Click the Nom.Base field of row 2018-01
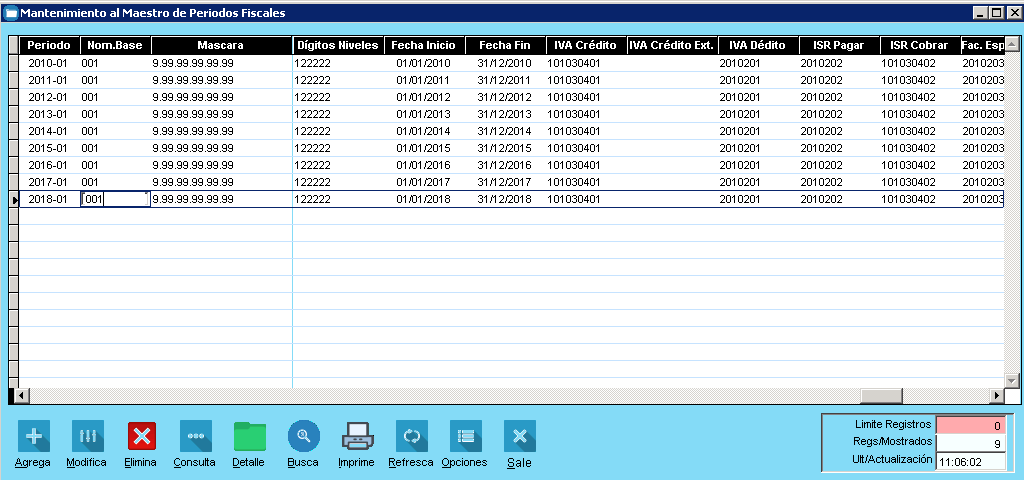This screenshot has height=480, width=1024. 115,199
